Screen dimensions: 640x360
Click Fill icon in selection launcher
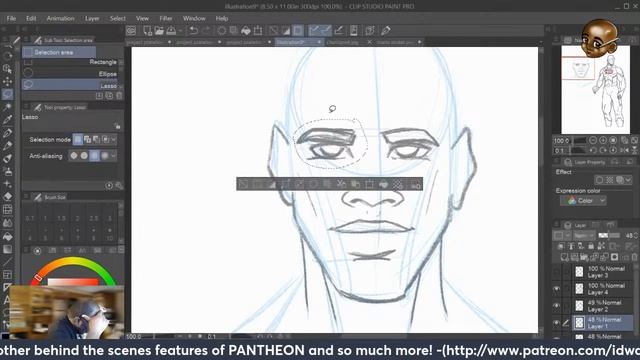[383, 184]
